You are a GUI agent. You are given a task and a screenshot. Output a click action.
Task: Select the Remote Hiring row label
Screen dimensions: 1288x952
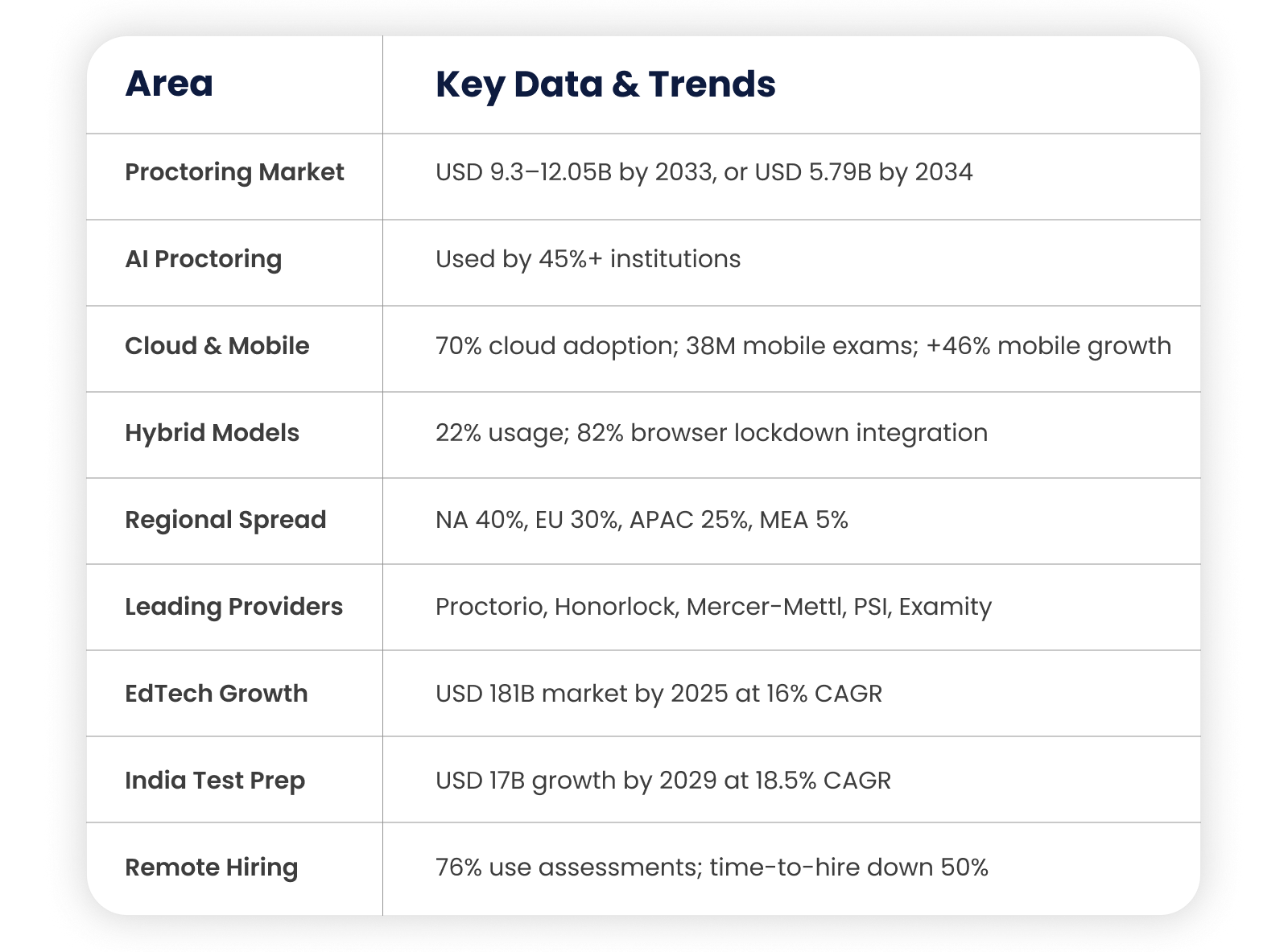[212, 868]
